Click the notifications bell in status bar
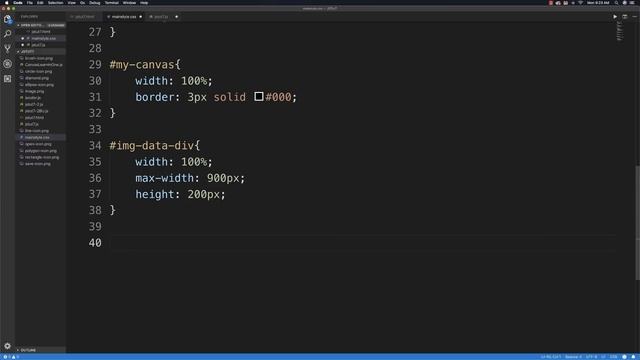Viewport: 640px width, 360px height. click(633, 357)
